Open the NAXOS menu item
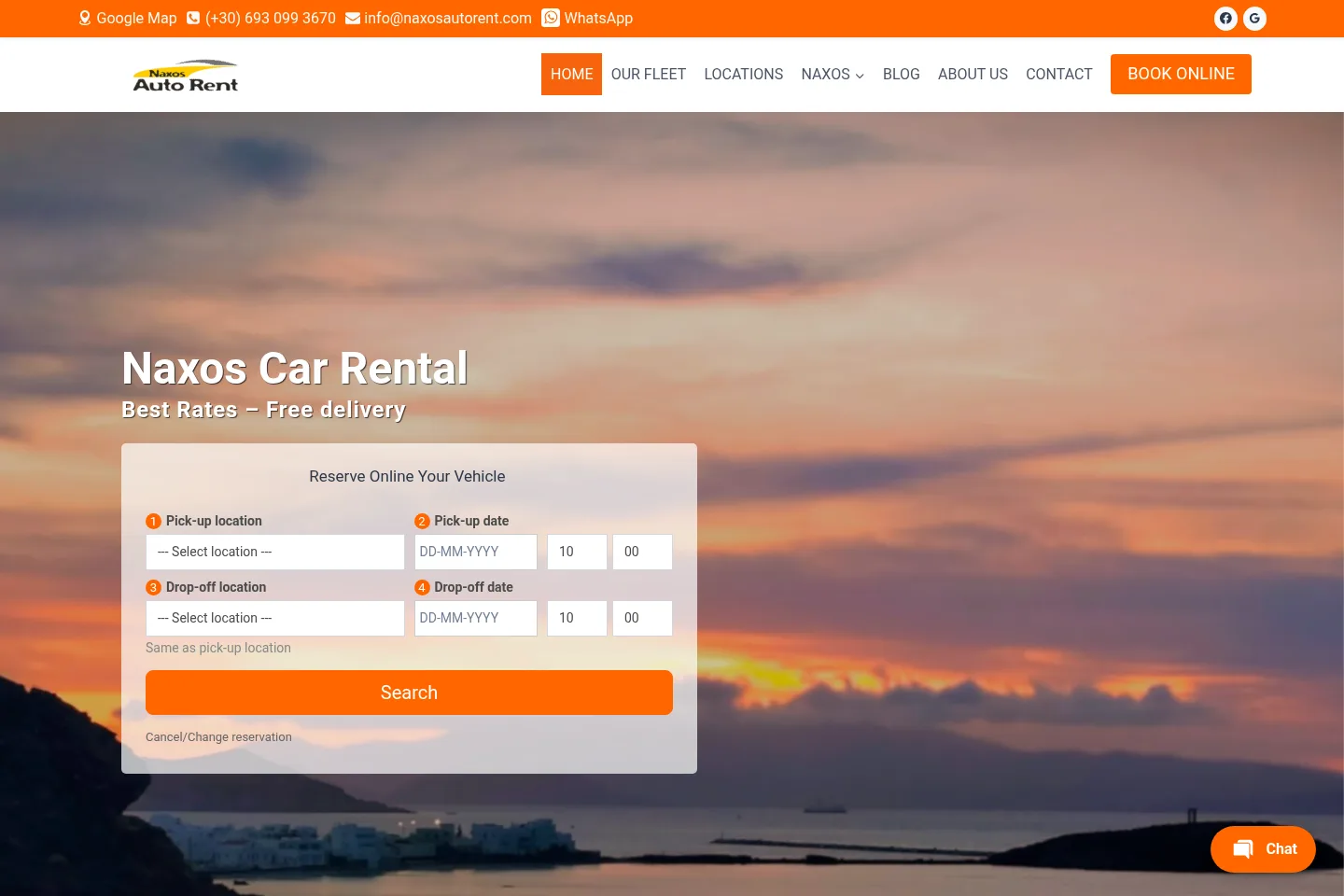 click(x=826, y=74)
